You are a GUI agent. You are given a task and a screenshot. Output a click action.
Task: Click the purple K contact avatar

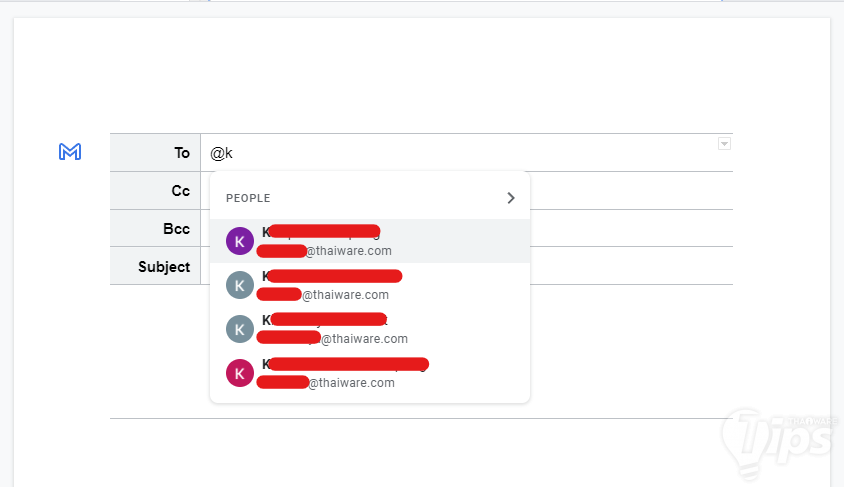[x=239, y=241]
